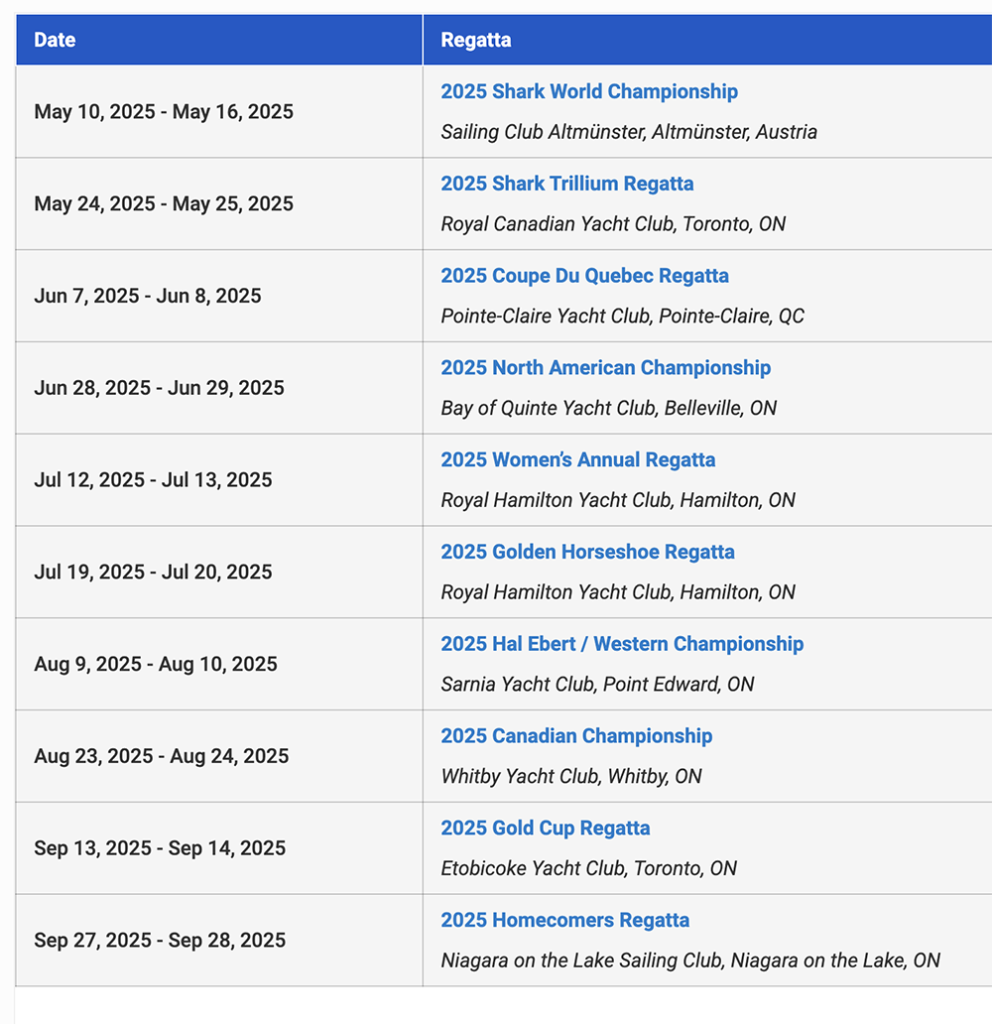This screenshot has height=1024, width=992.
Task: Open the 2025 Golden Horseshoe Regatta link
Action: point(588,552)
